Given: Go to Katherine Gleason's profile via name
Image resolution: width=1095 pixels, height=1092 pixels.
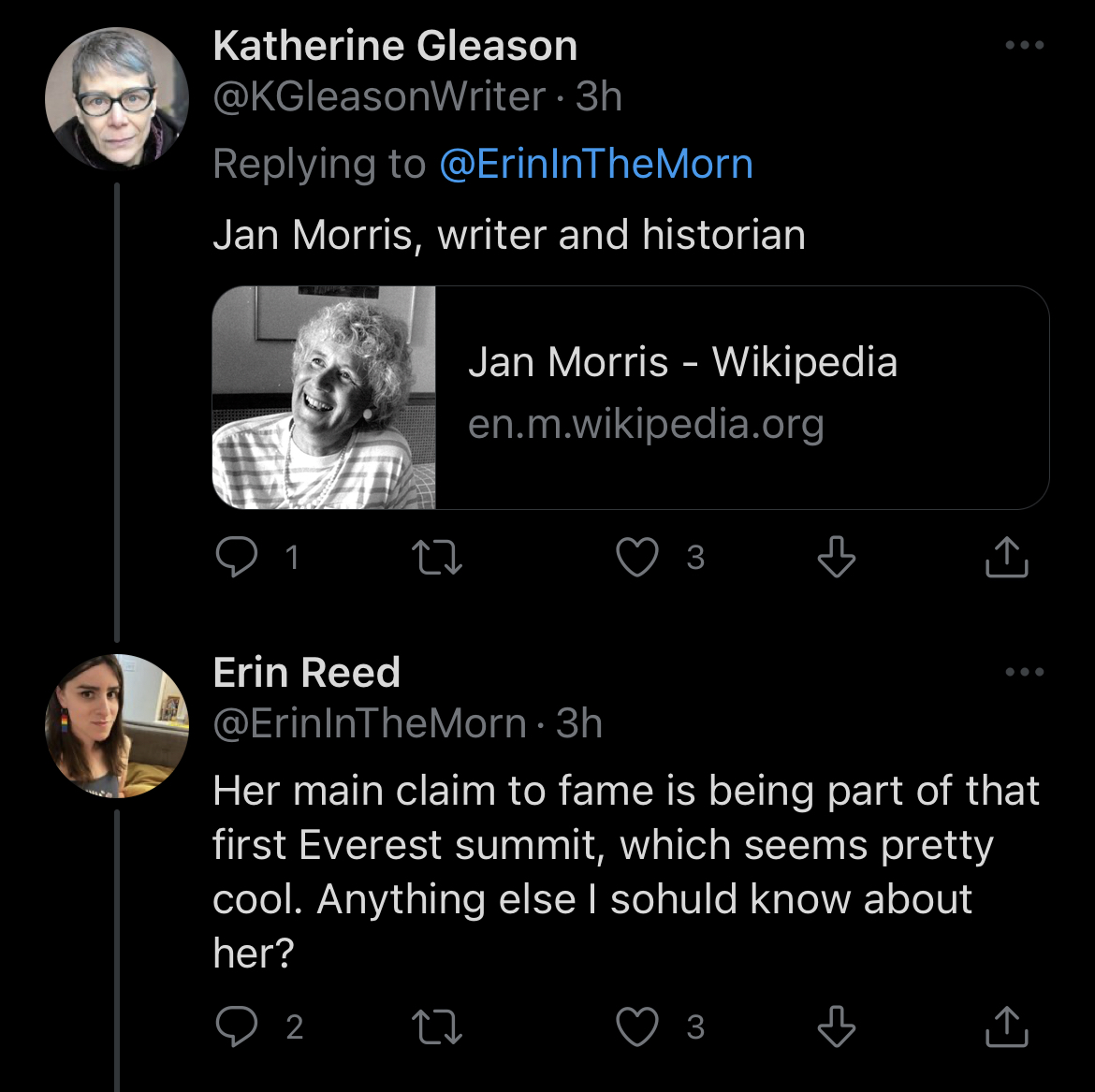Looking at the screenshot, I should click(395, 46).
